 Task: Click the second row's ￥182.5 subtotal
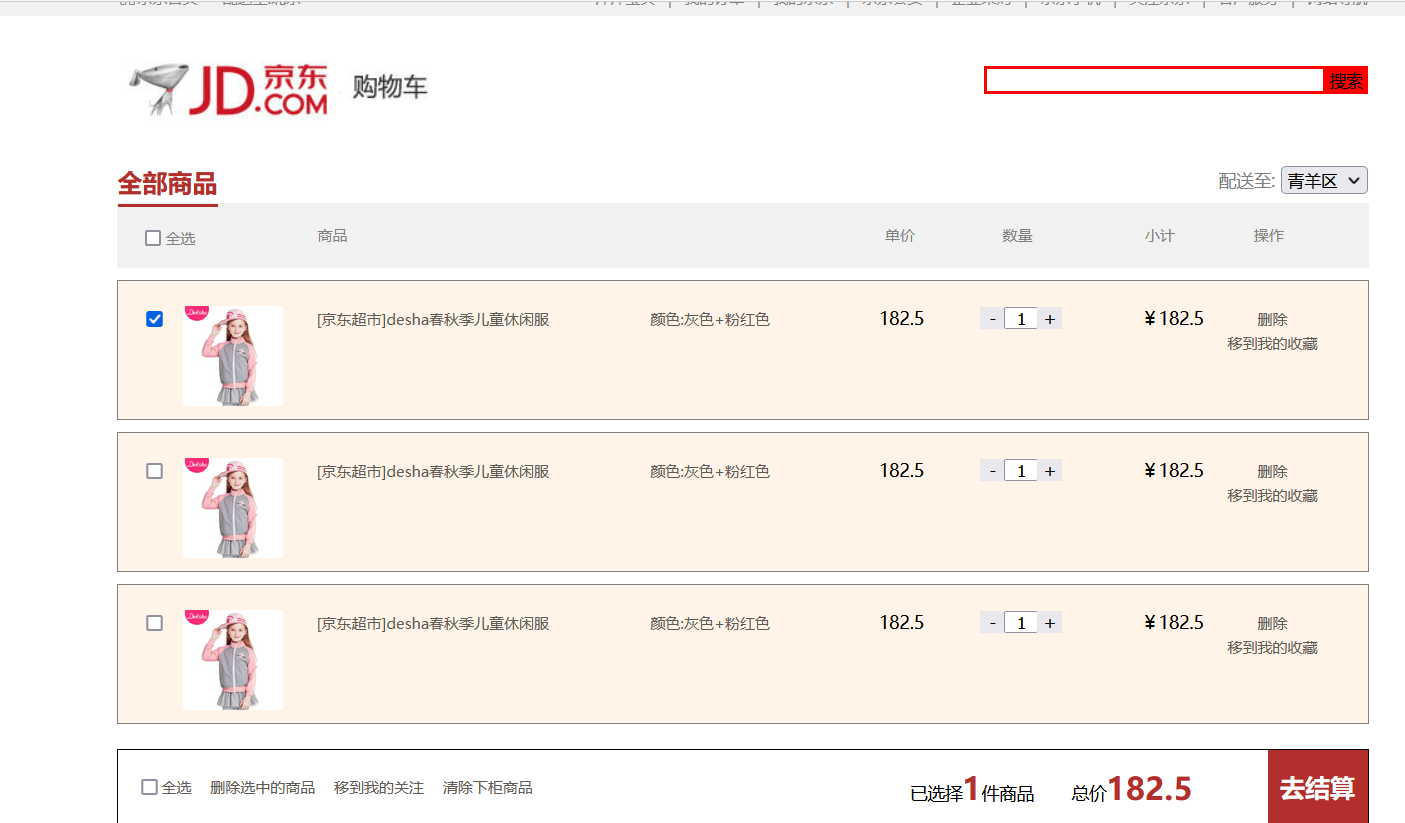pyautogui.click(x=1174, y=471)
